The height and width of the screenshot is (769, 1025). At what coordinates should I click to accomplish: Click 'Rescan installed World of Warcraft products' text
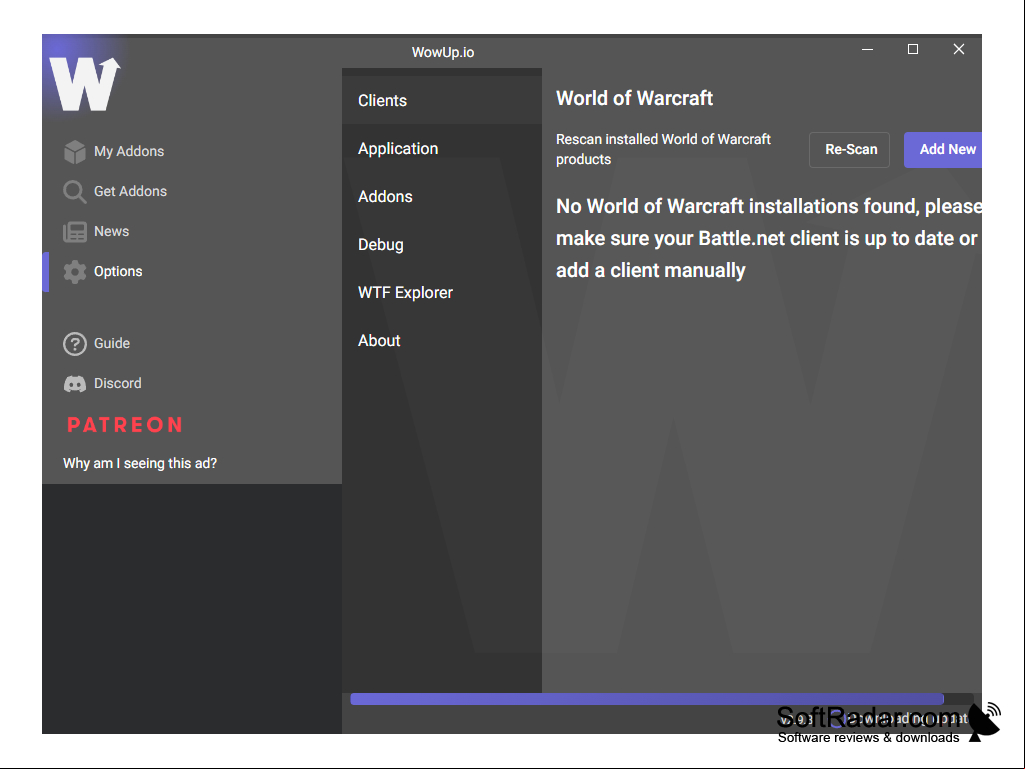point(663,149)
